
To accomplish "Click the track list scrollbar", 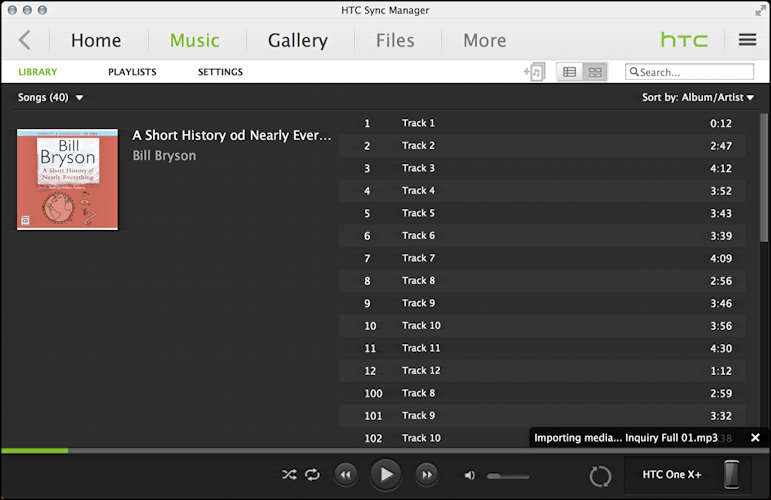I will [x=764, y=178].
